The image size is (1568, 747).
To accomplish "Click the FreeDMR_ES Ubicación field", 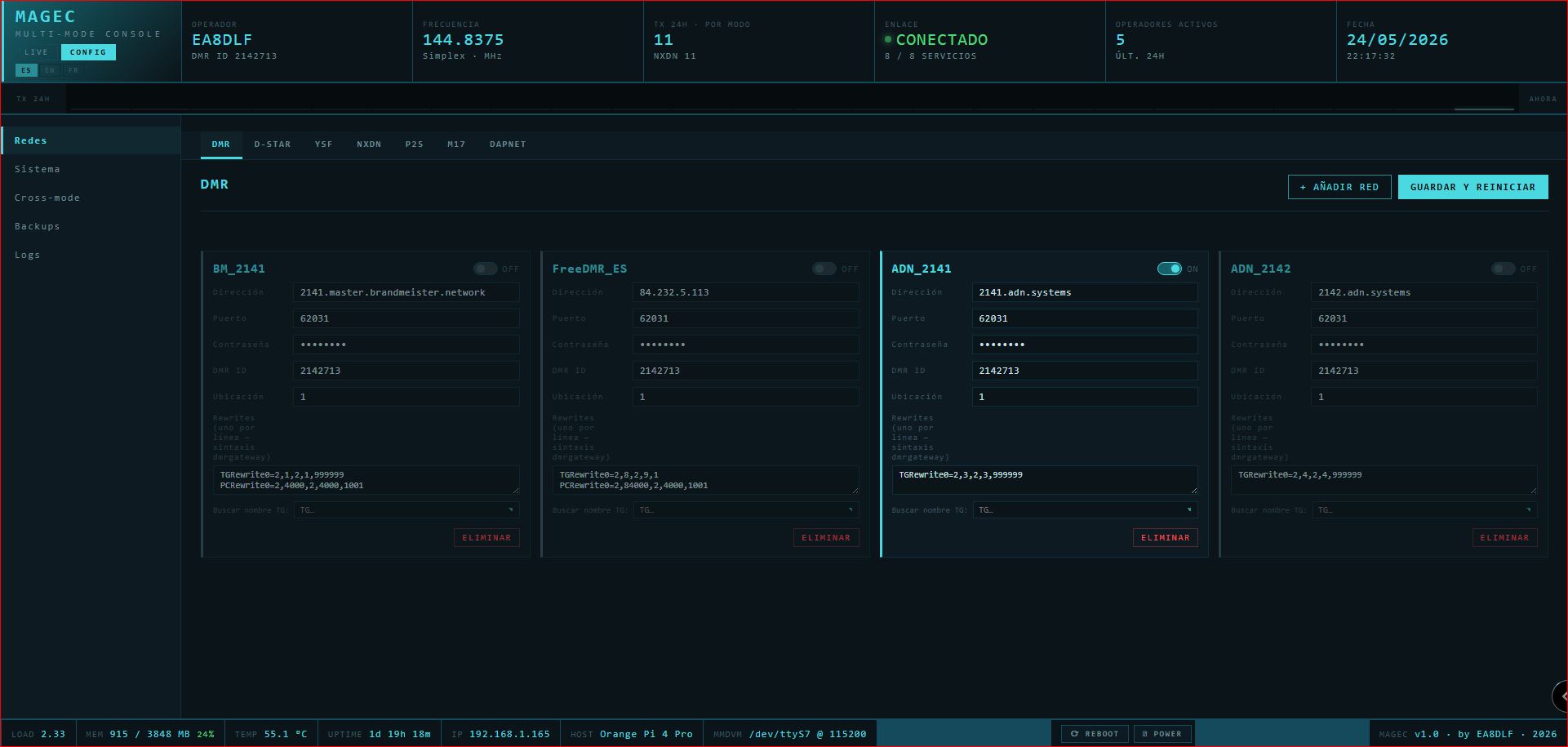I will (746, 397).
